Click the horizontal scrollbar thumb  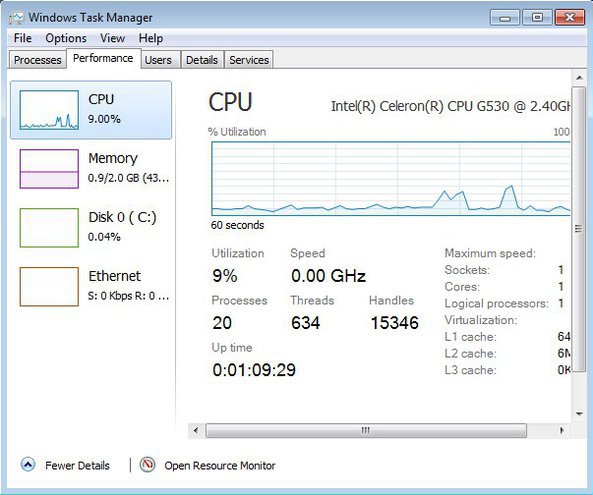(x=366, y=430)
